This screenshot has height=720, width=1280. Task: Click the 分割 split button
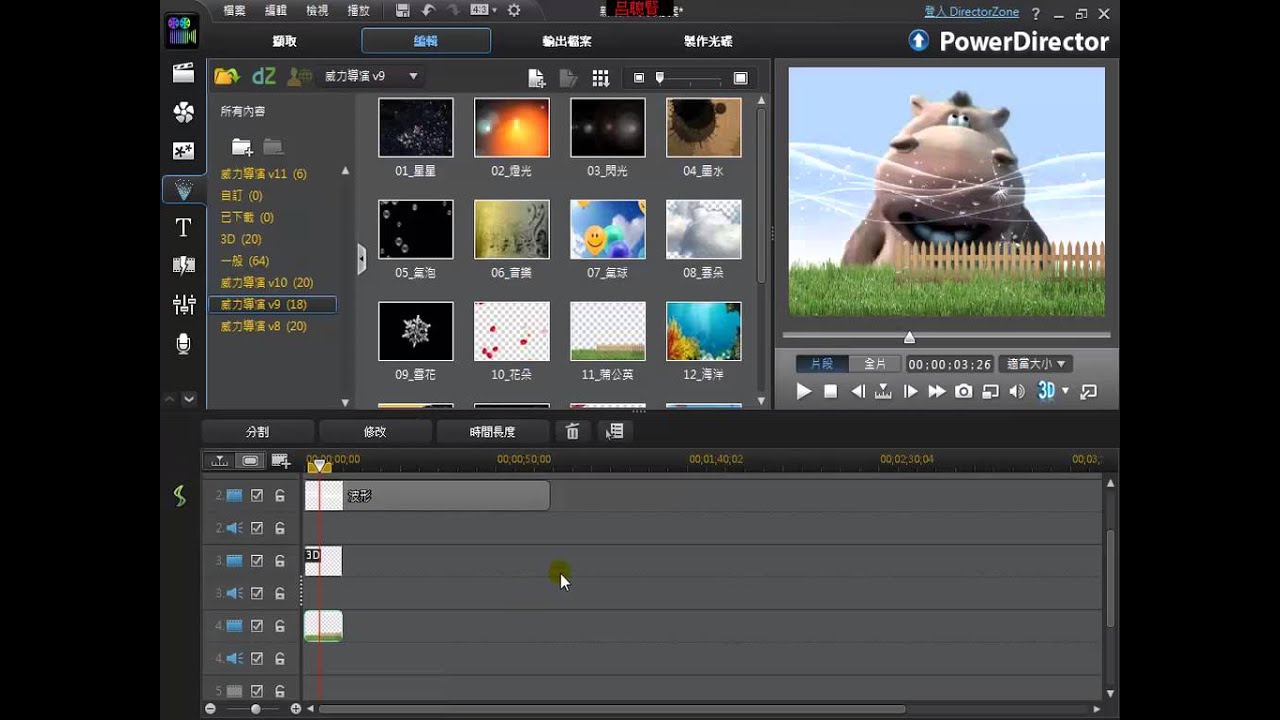pos(258,432)
